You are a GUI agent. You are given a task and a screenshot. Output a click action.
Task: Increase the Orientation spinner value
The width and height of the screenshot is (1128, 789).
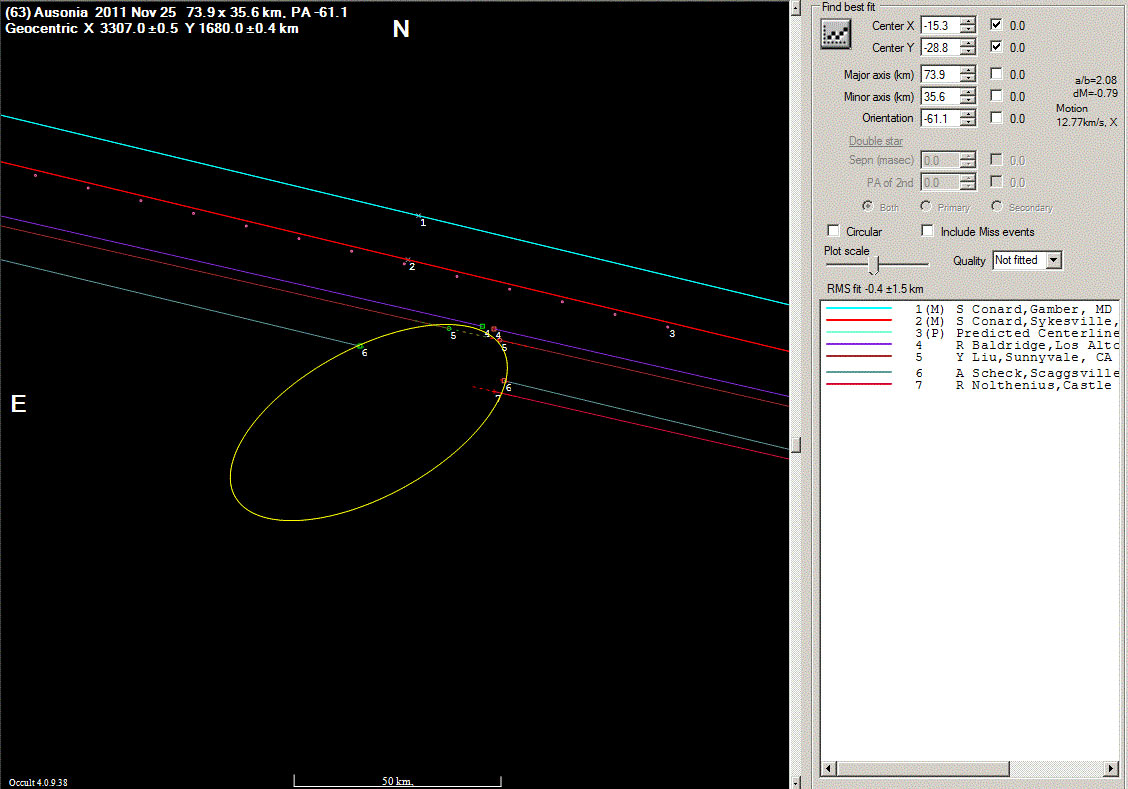click(968, 114)
